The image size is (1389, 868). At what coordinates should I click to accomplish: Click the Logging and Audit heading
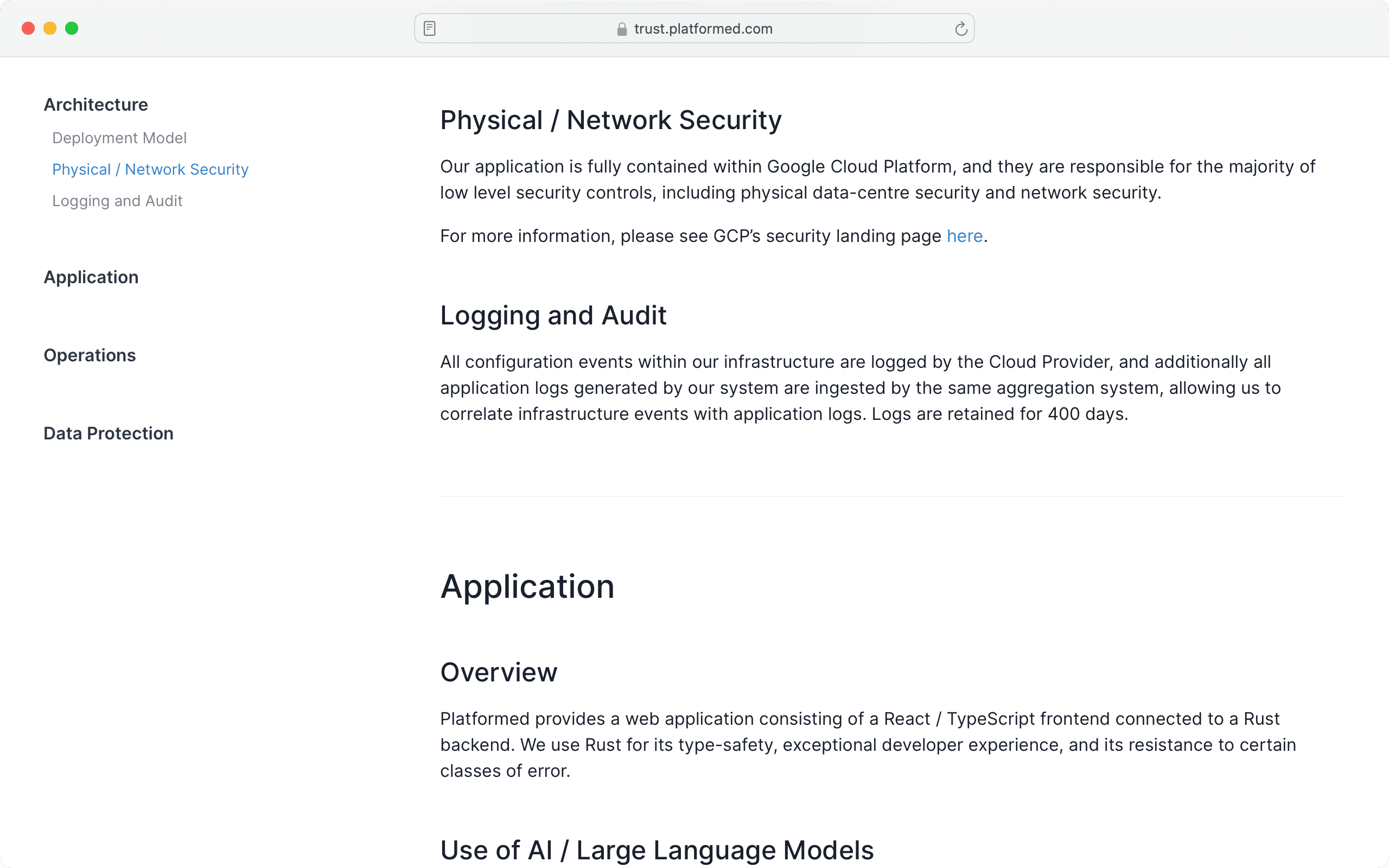point(553,315)
